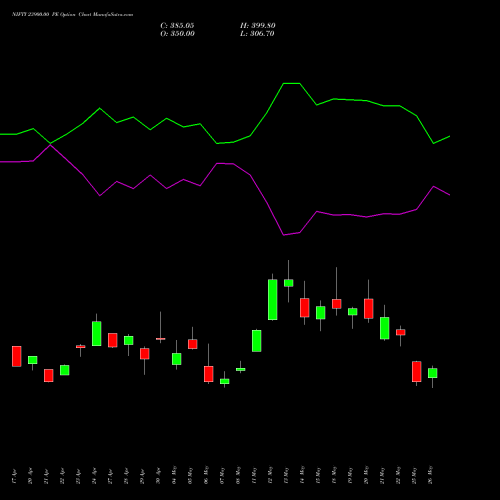This screenshot has width=500, height=500.
Task: Click the green indicator line peak near 13 May
Action: pos(292,83)
